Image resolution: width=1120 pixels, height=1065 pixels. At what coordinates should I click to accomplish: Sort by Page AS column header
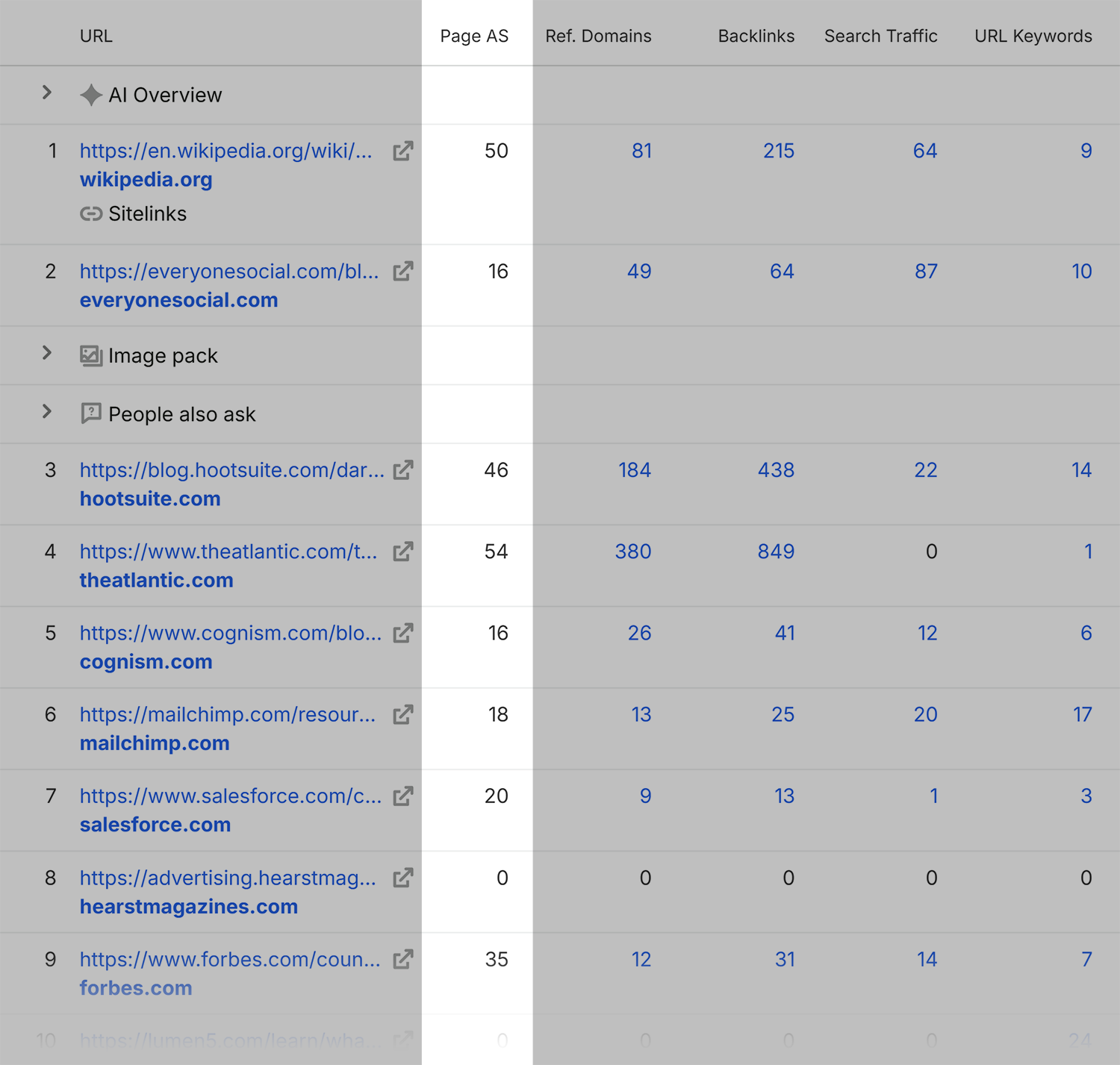tap(474, 36)
